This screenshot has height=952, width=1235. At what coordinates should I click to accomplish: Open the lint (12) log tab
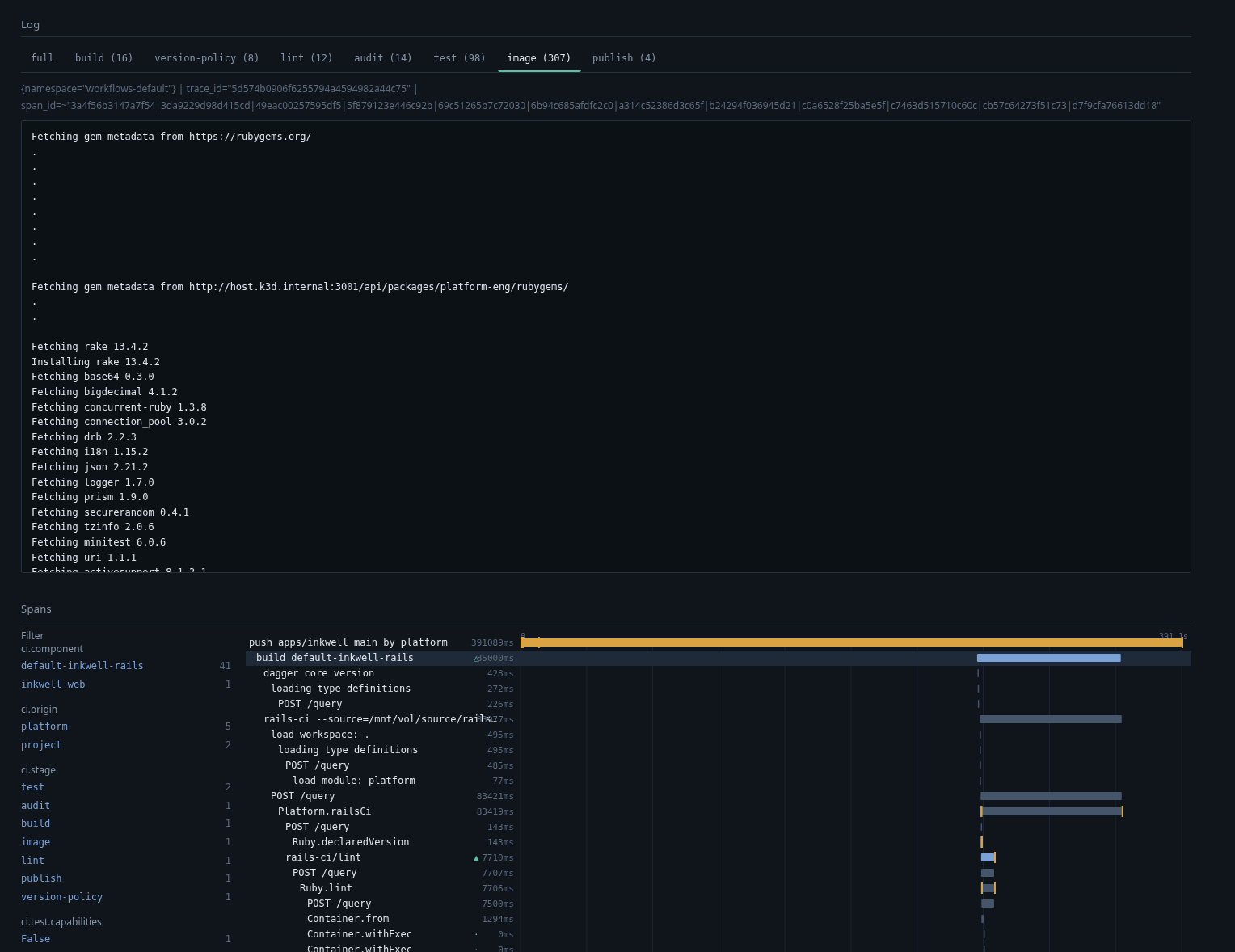(306, 58)
